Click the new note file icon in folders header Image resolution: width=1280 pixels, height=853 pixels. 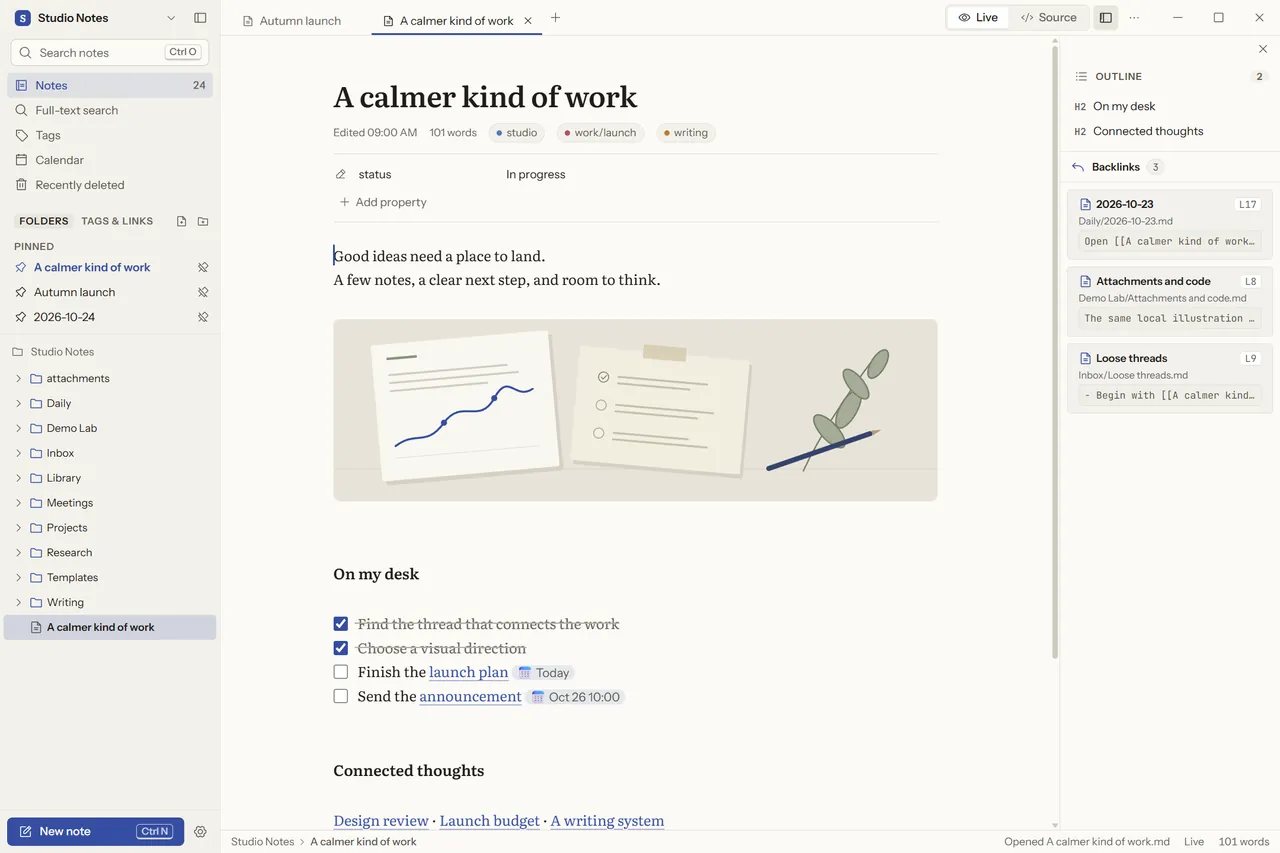(x=181, y=221)
